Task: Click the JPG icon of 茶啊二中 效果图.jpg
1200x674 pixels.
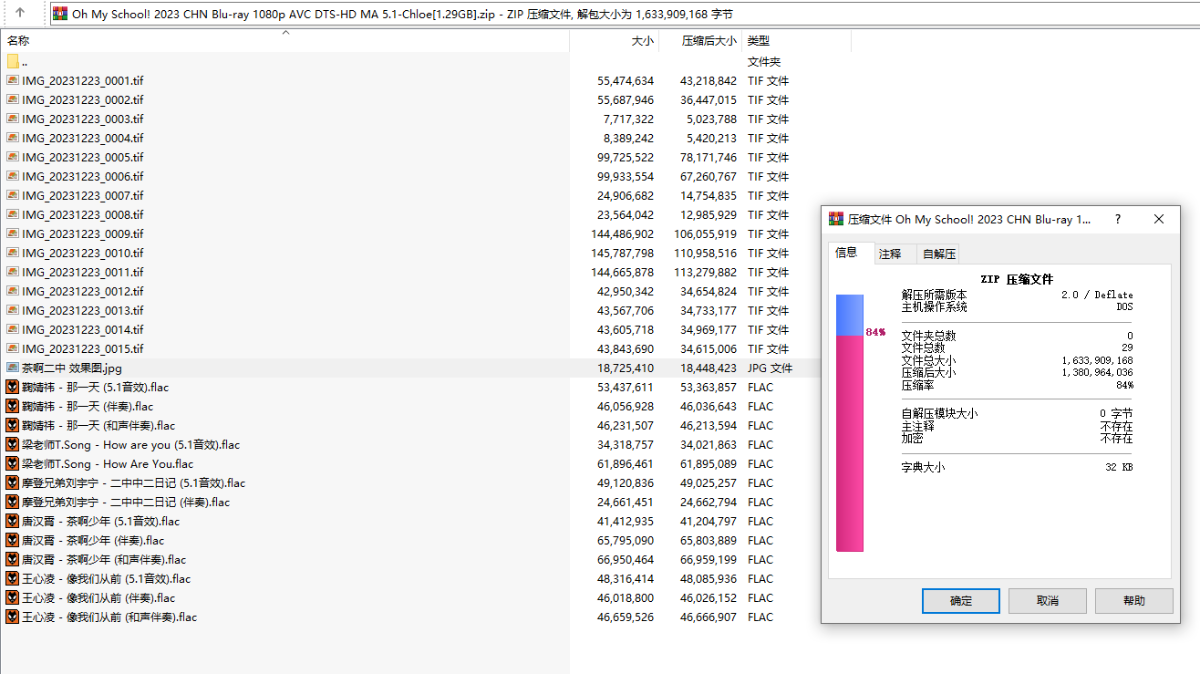Action: 13,368
